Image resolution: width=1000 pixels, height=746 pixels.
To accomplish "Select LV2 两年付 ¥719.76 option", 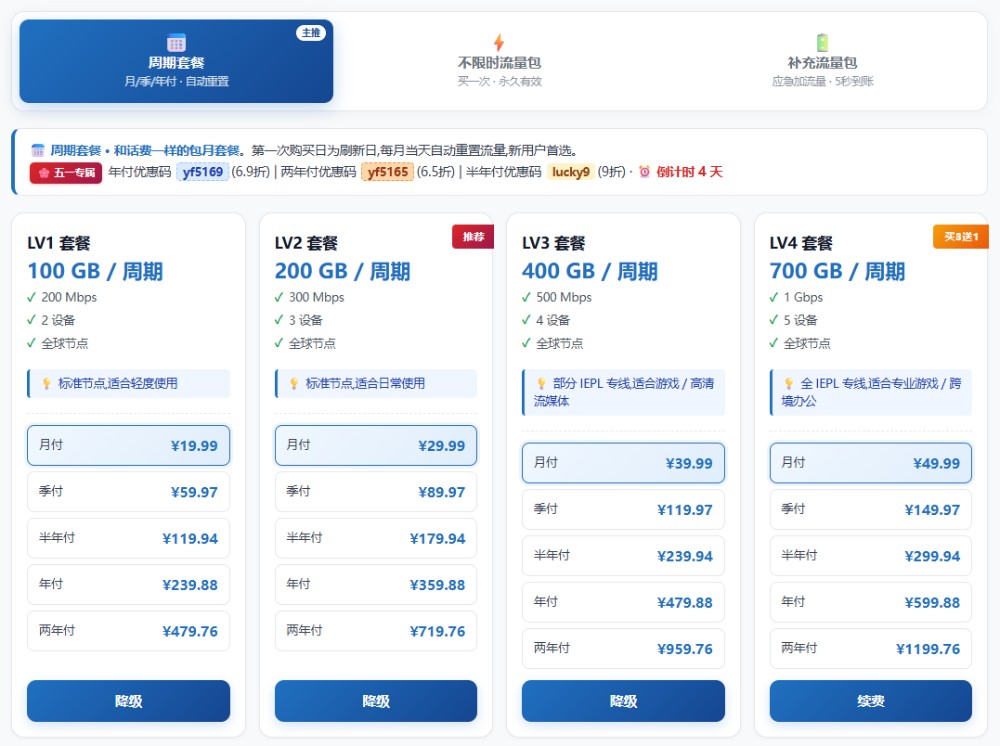I will coord(376,631).
